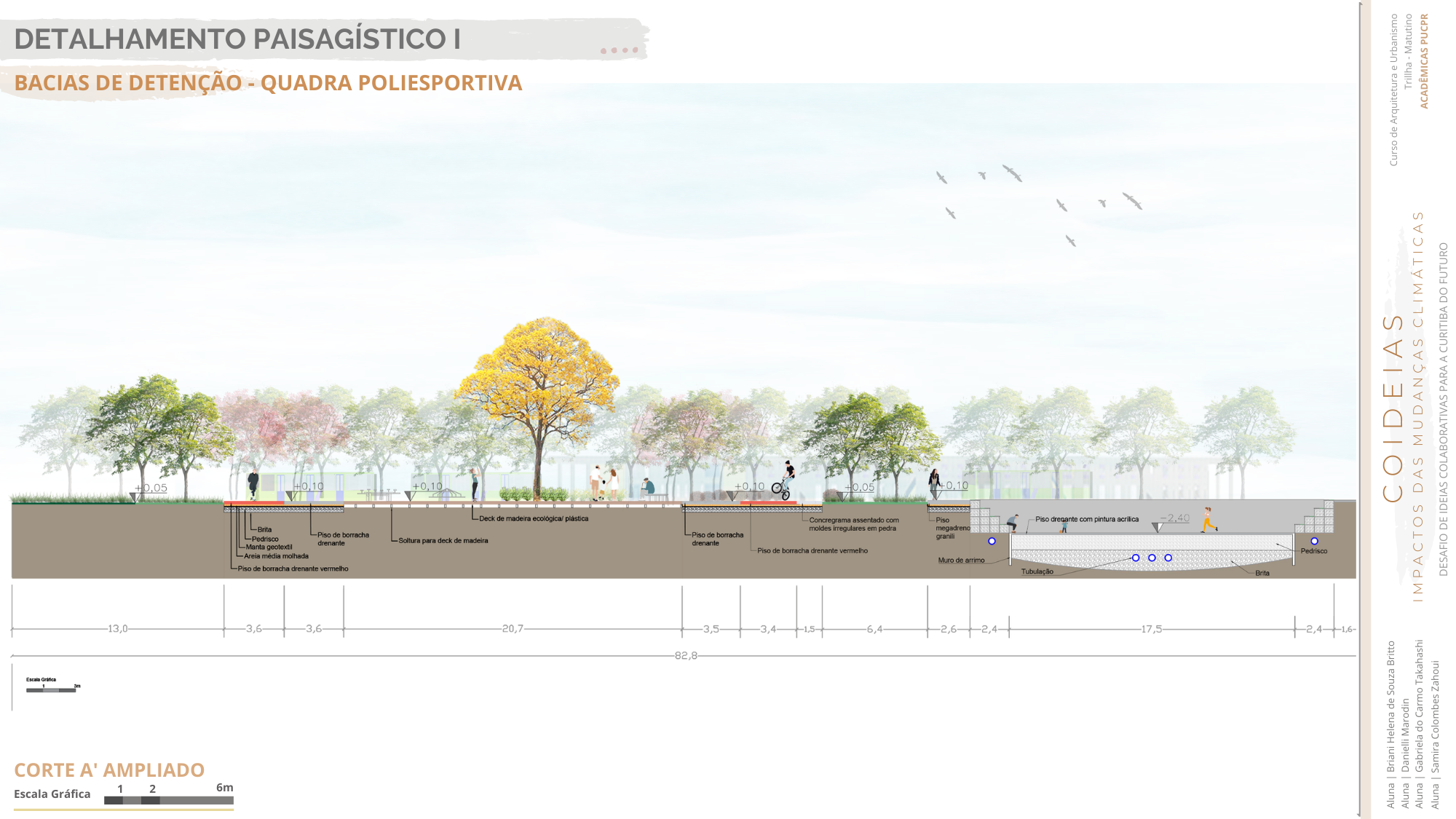The image size is (1456, 819).
Task: Click the runner in yellow on the court
Action: (x=1208, y=520)
